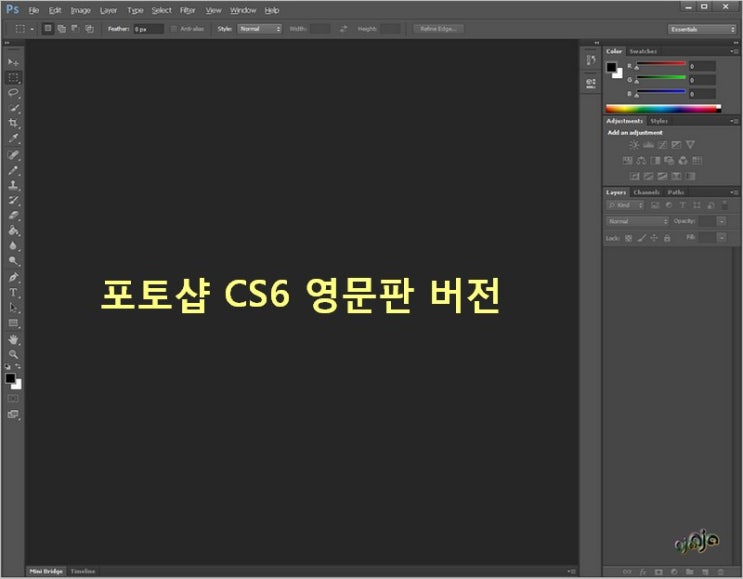Screen dimensions: 743x579
Task: Toggle Quick Mask mode
Action: pyautogui.click(x=13, y=398)
